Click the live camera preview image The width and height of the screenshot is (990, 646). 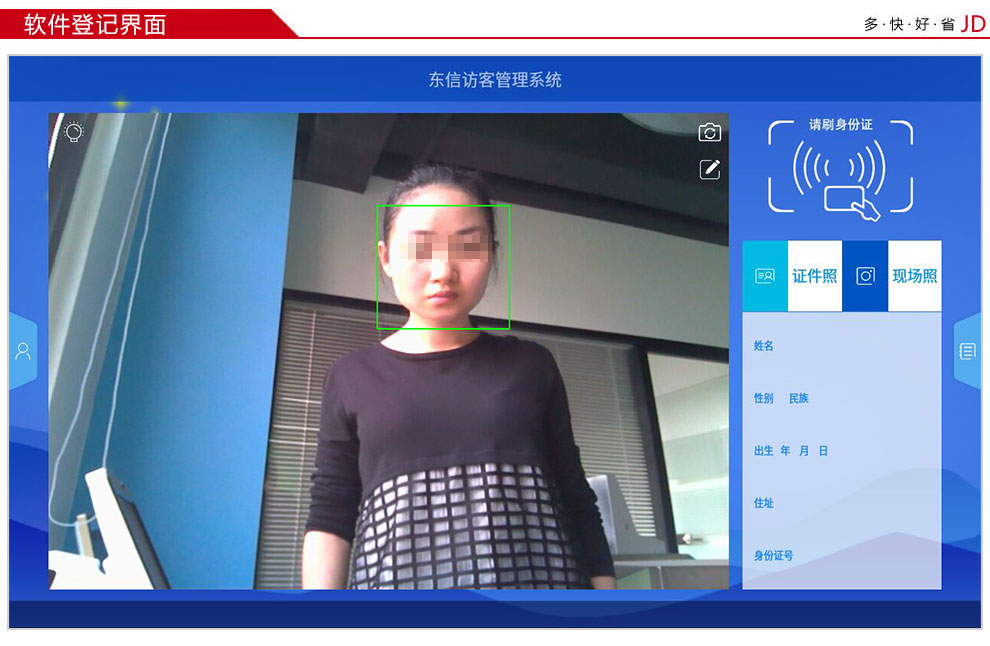point(388,351)
